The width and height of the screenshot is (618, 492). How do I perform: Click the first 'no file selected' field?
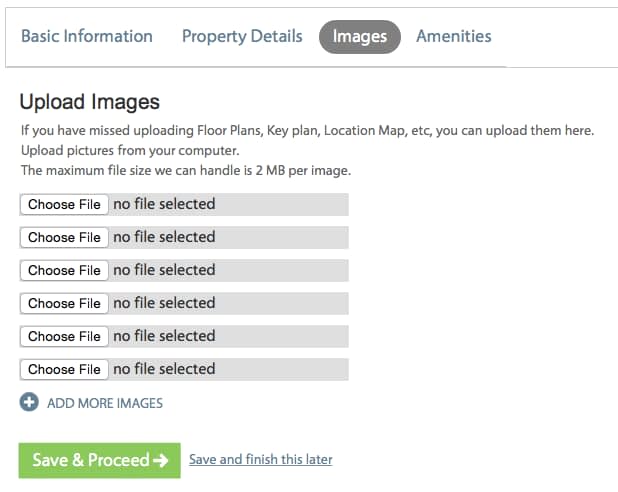tap(184, 205)
